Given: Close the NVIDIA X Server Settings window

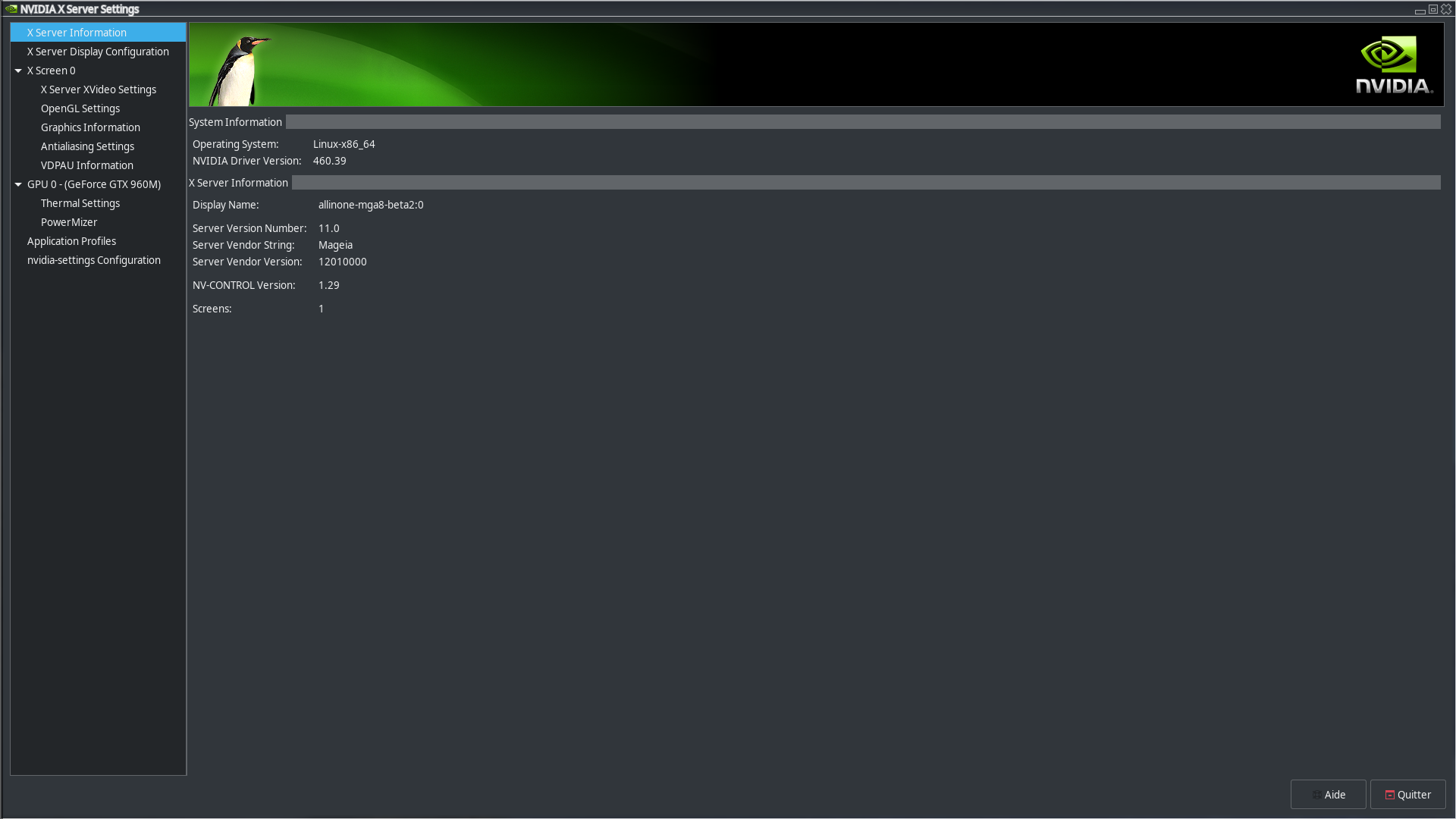Looking at the screenshot, I should (1446, 9).
